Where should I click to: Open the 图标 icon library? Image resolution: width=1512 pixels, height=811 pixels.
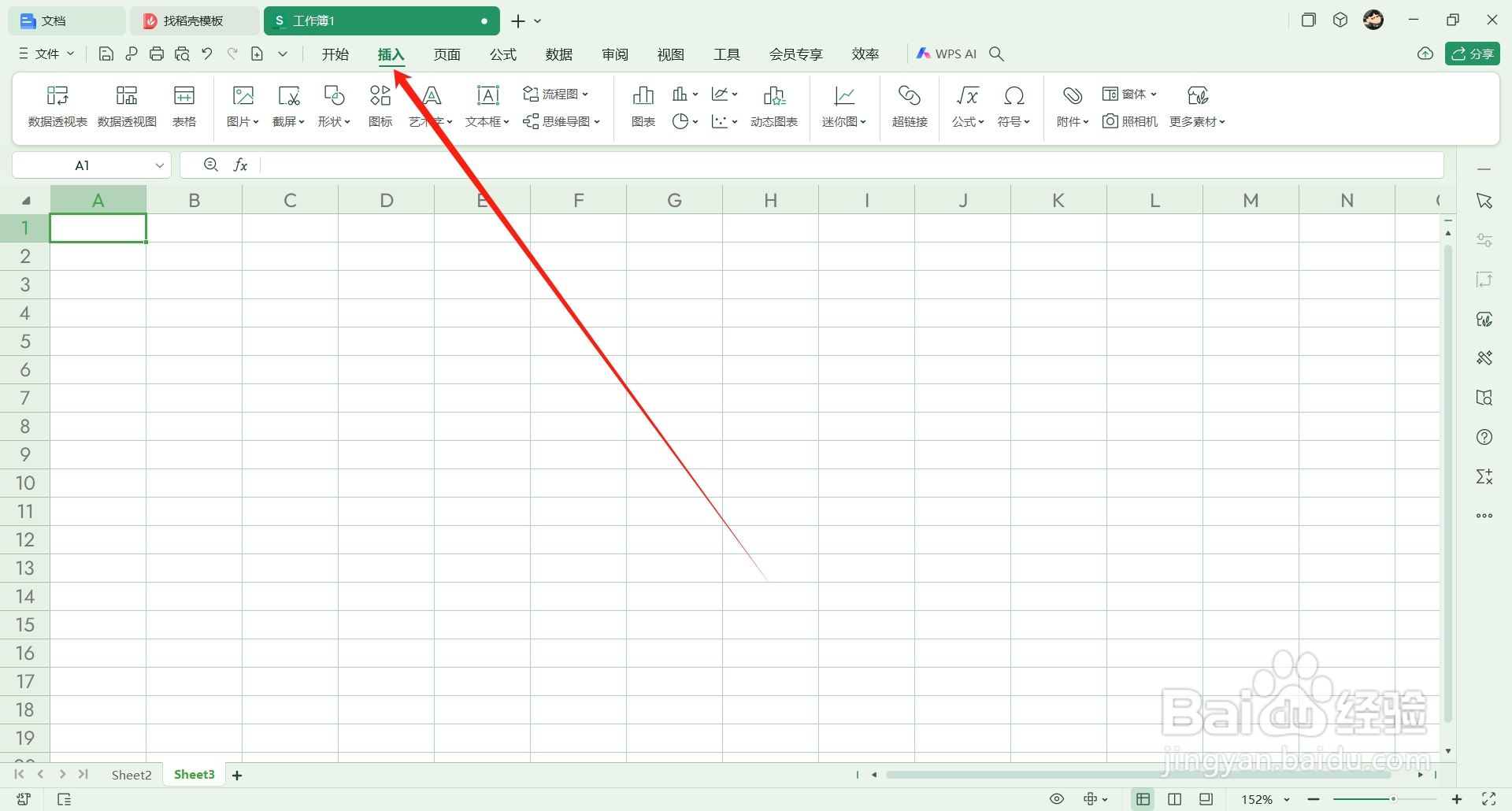click(380, 106)
